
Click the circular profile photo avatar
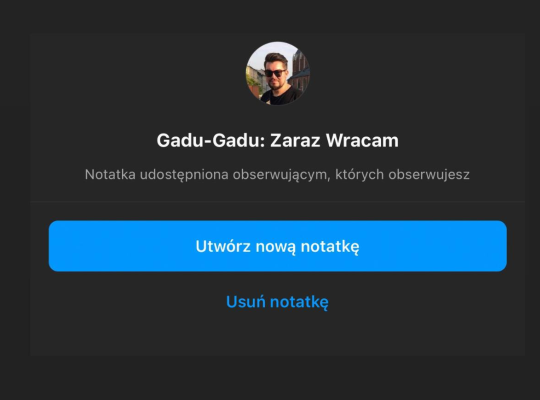[x=278, y=73]
